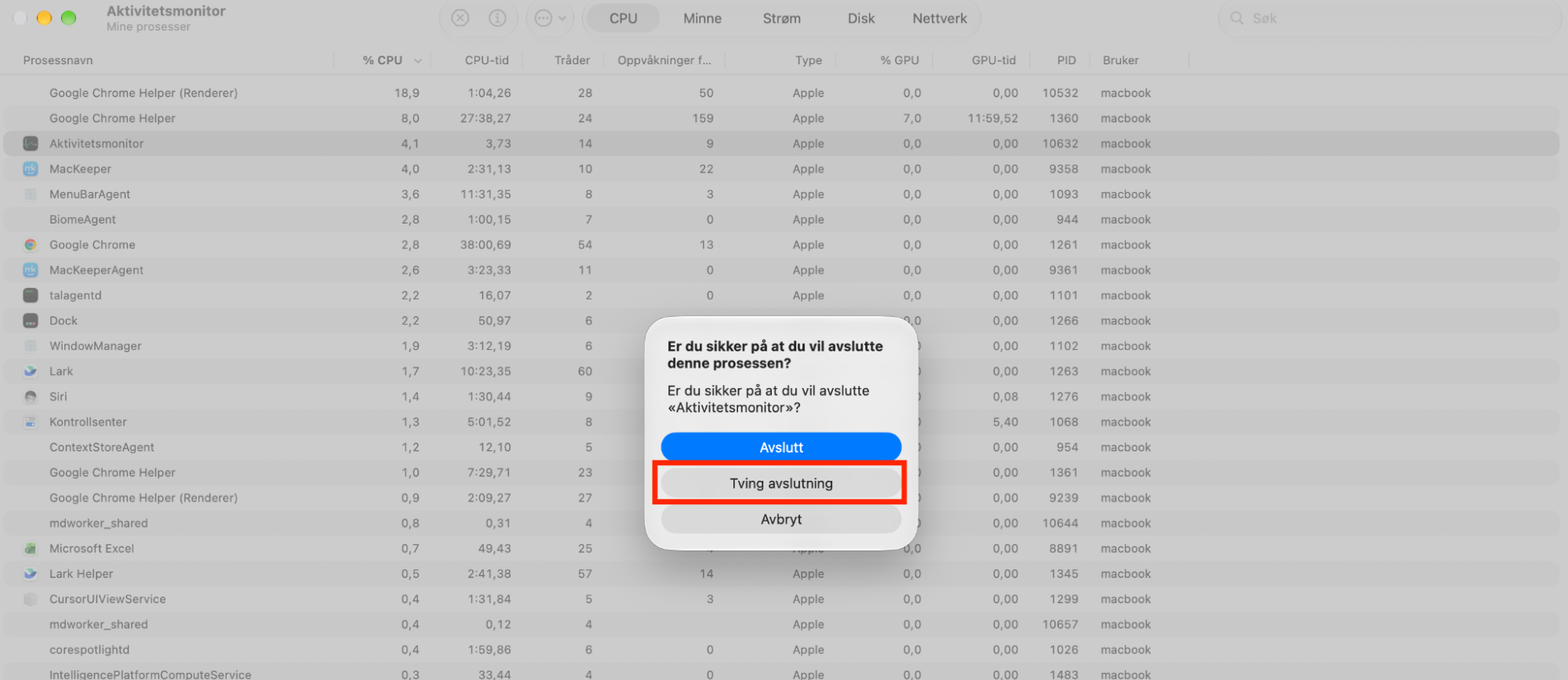Select the WindowManager process row
This screenshot has width=1568, height=680.
pos(781,346)
